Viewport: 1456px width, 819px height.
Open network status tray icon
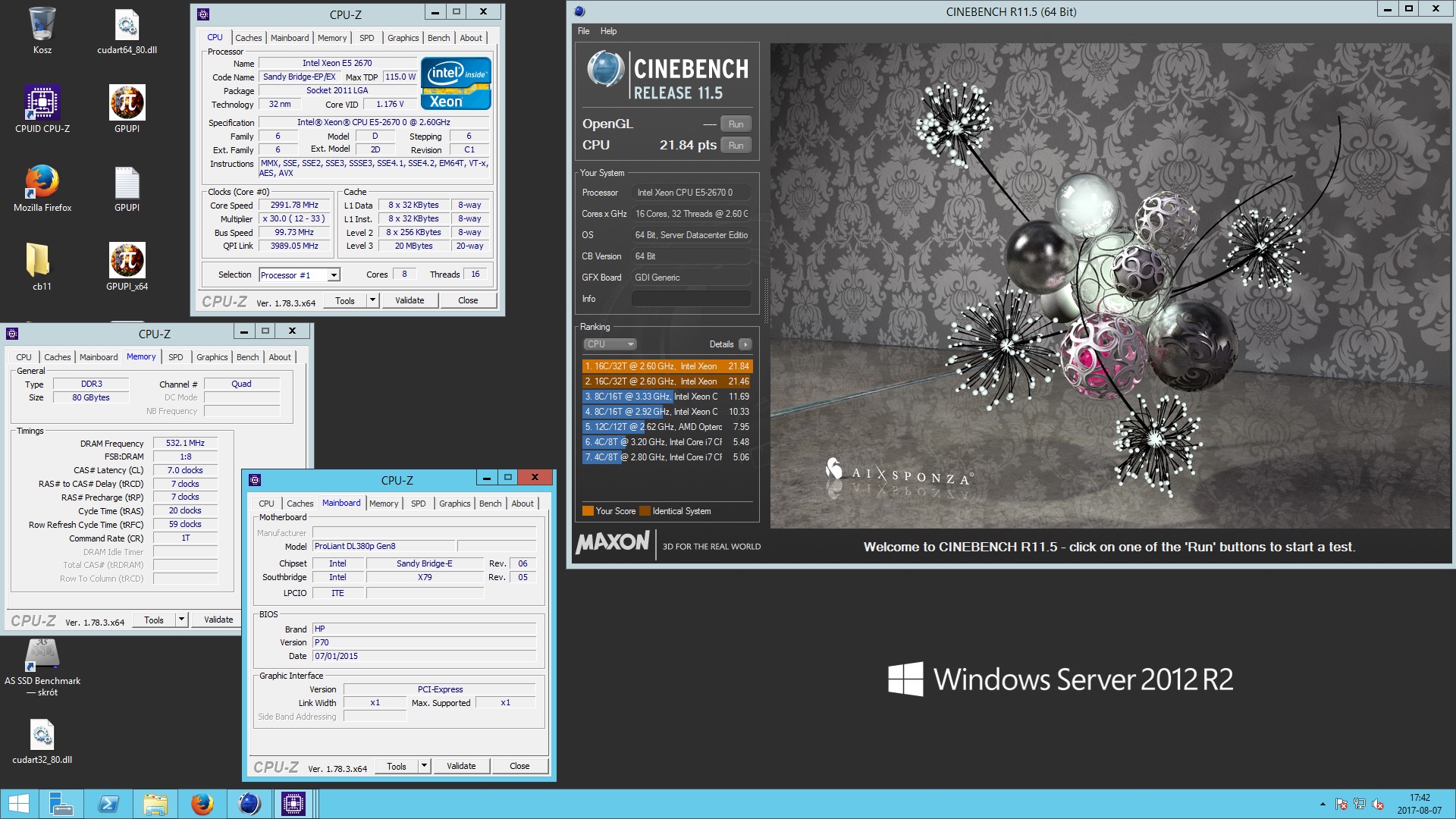click(x=1359, y=804)
